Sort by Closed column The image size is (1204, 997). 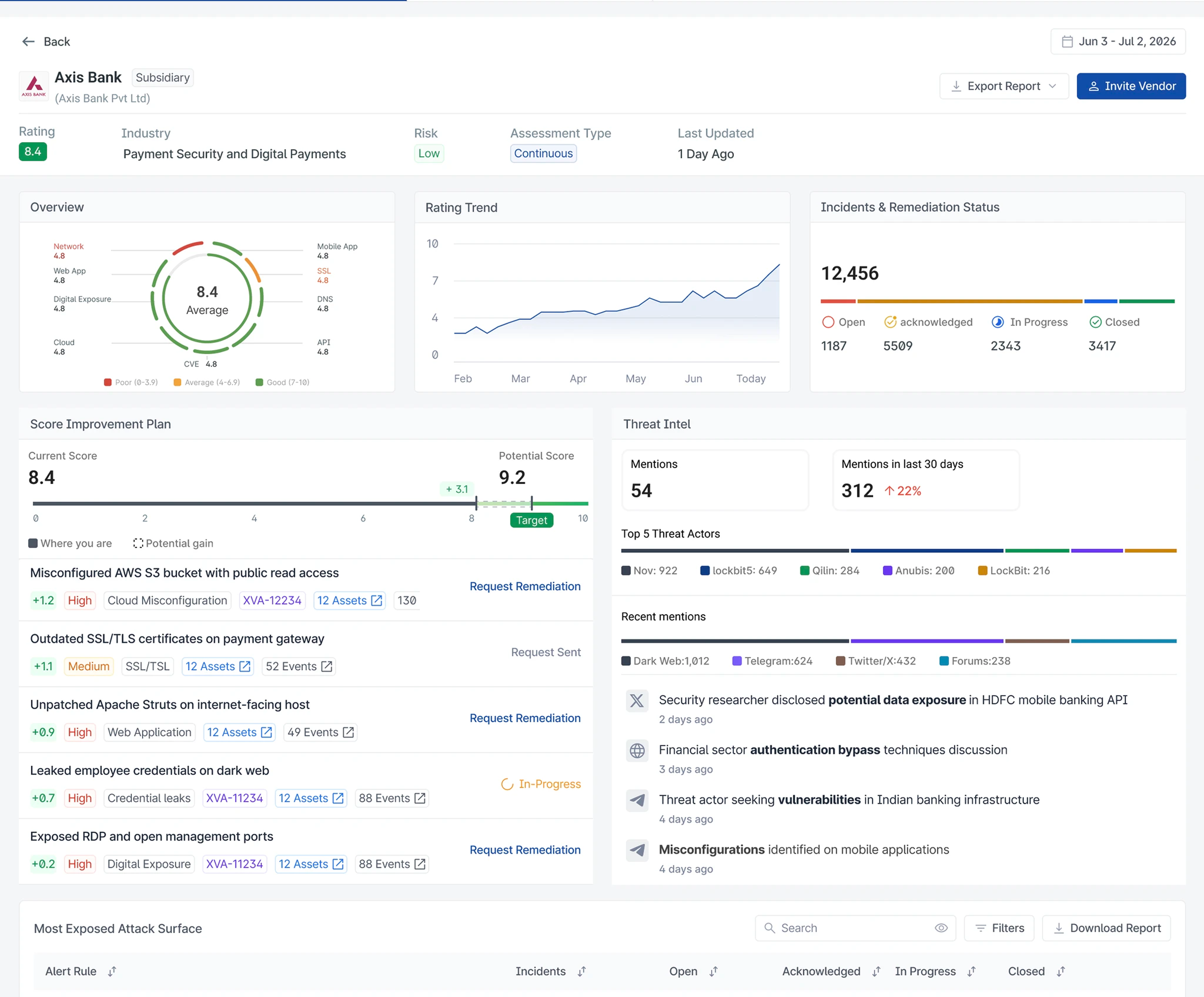pyautogui.click(x=1061, y=971)
